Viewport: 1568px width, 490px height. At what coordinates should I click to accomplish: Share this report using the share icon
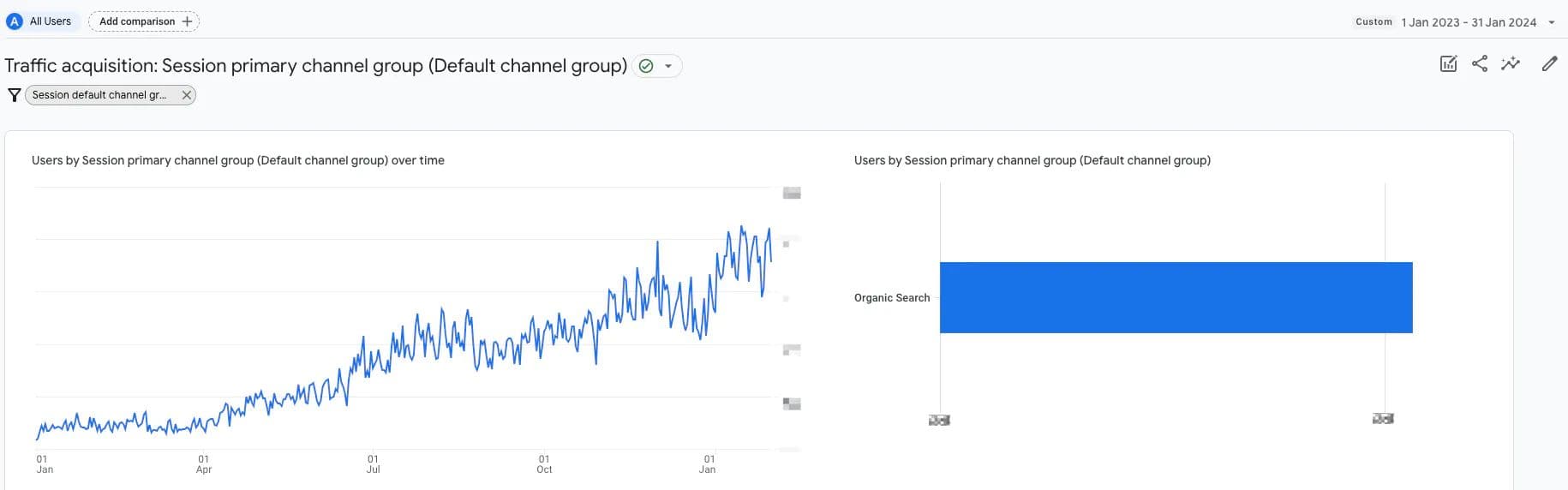[1480, 63]
